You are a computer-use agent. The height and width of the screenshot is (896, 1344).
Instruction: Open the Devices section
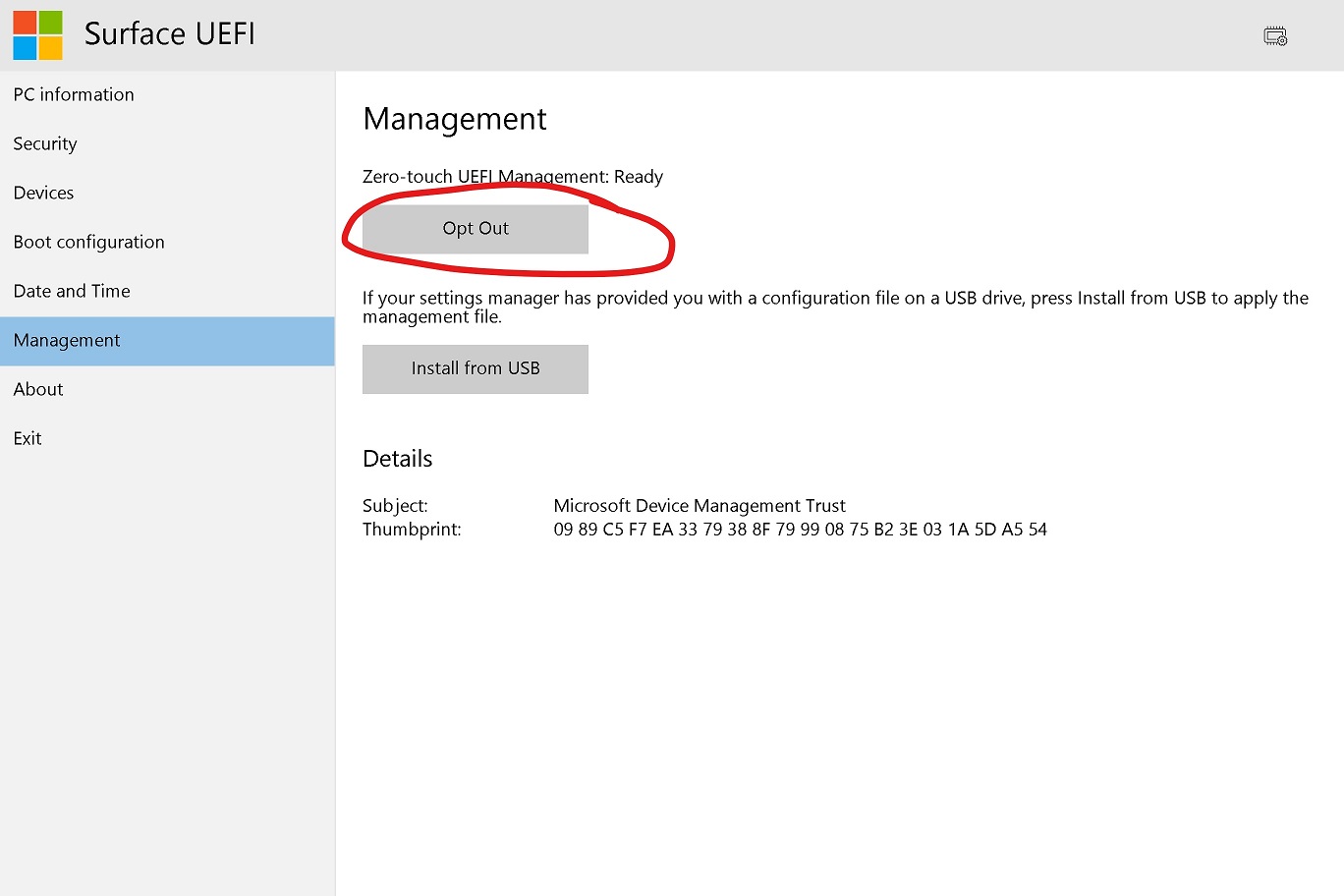point(167,194)
